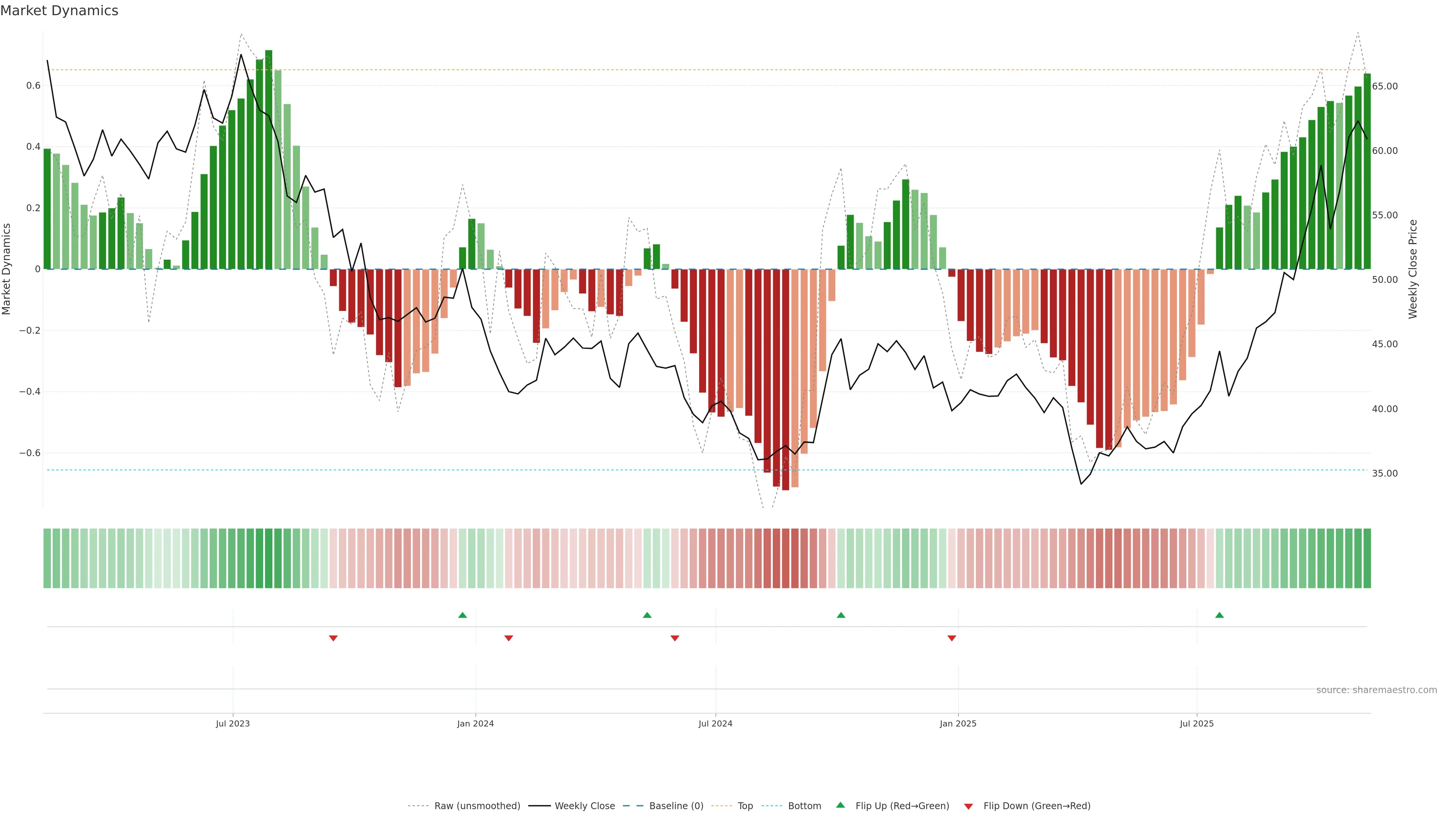Click the green Flip Up triangle between Jul 2024 and Jan 2025
This screenshot has width=1456, height=819.
tap(841, 615)
